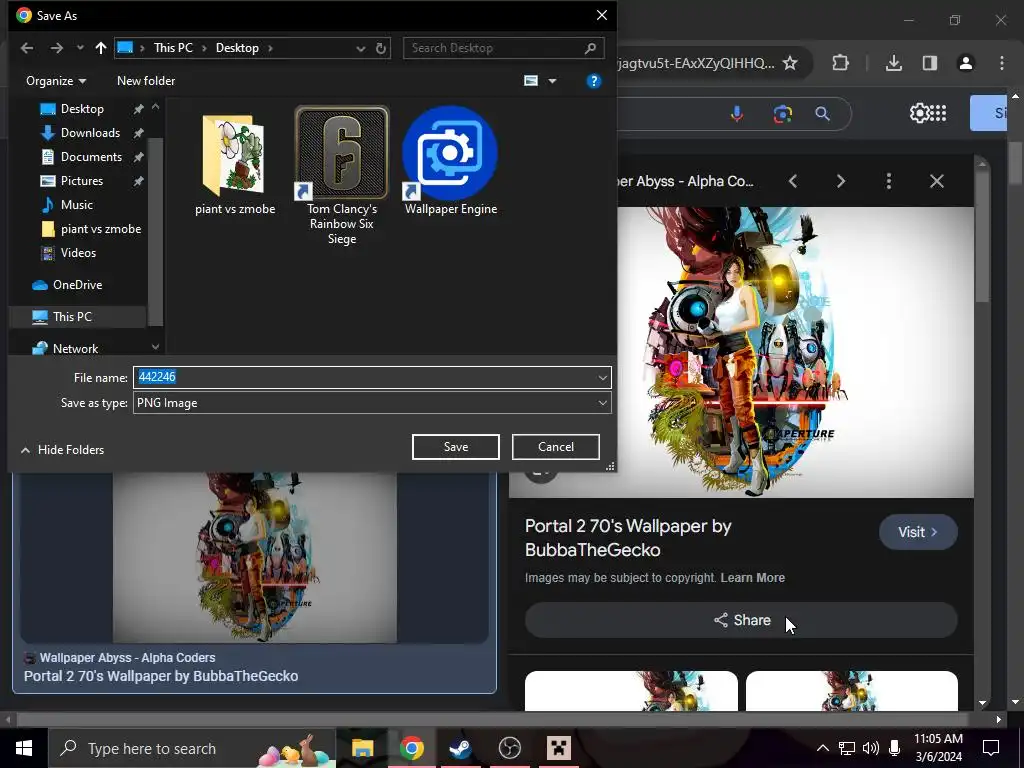Expand the File name dropdown
The width and height of the screenshot is (1024, 768).
pyautogui.click(x=602, y=377)
